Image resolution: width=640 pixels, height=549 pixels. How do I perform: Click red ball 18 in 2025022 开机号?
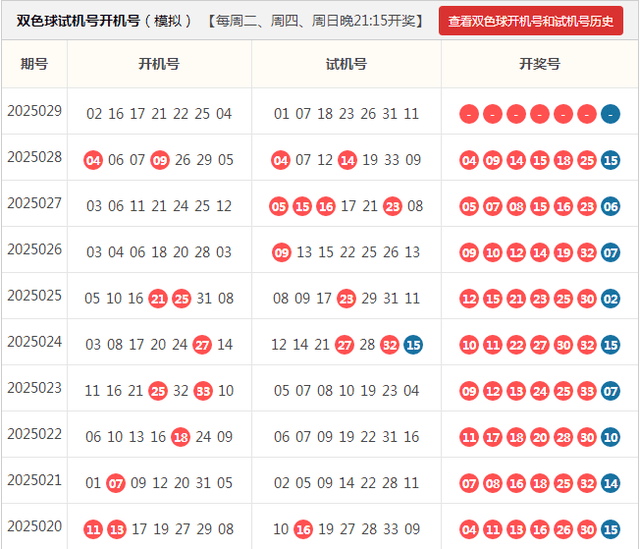[180, 437]
